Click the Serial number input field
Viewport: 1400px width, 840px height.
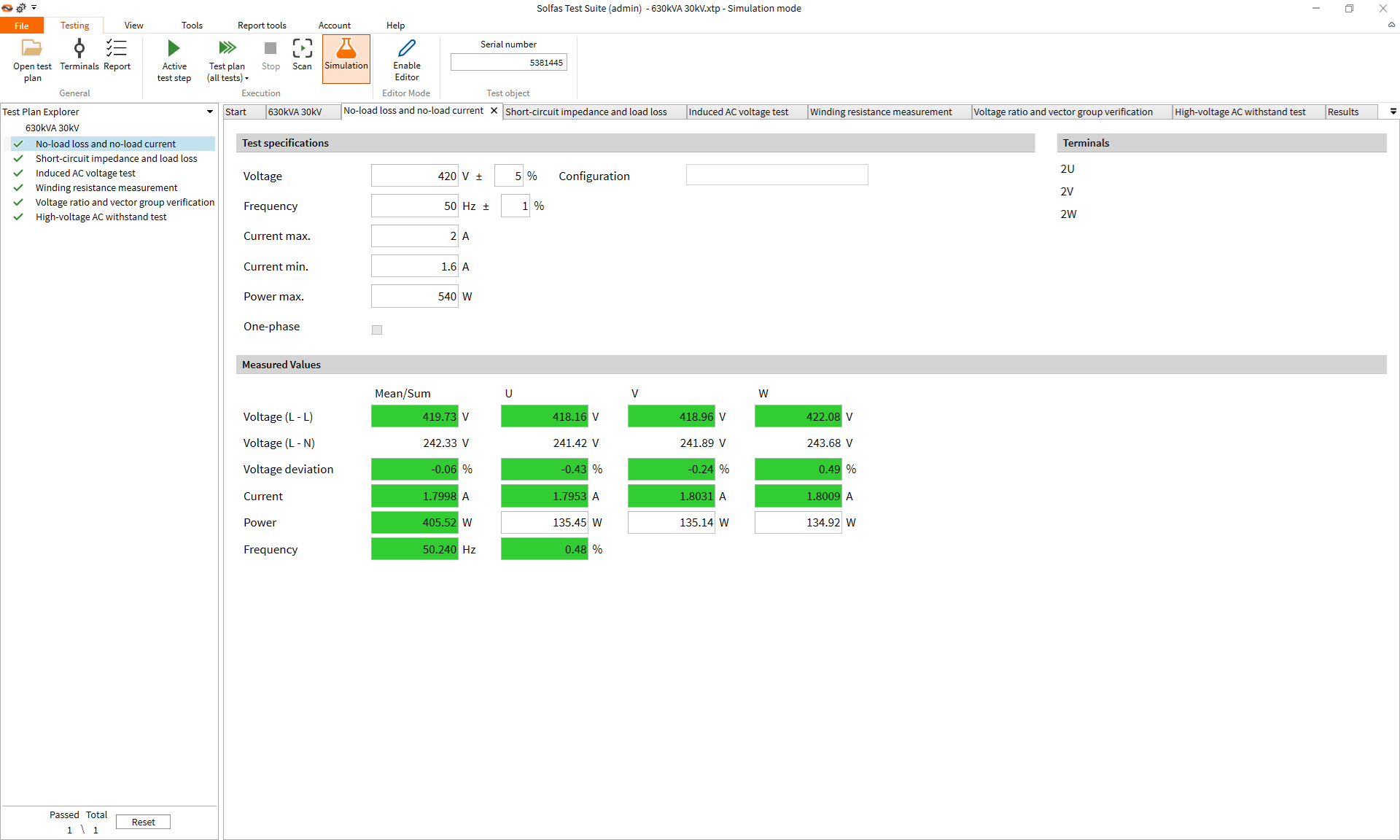click(x=508, y=63)
